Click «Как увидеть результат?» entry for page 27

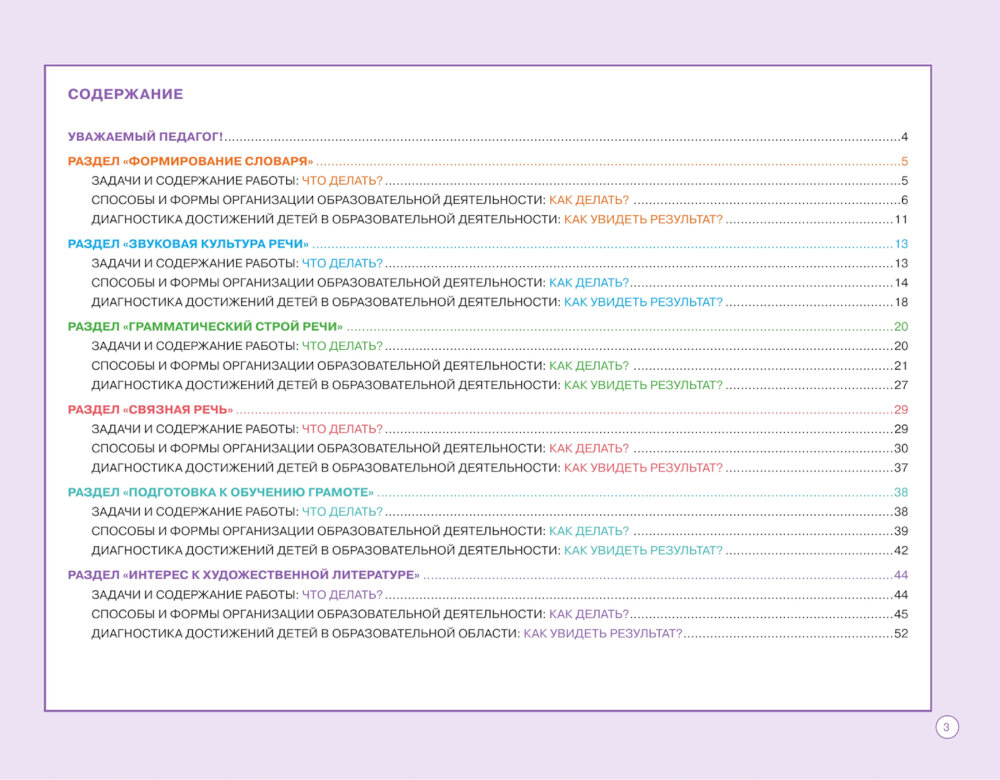(x=643, y=385)
